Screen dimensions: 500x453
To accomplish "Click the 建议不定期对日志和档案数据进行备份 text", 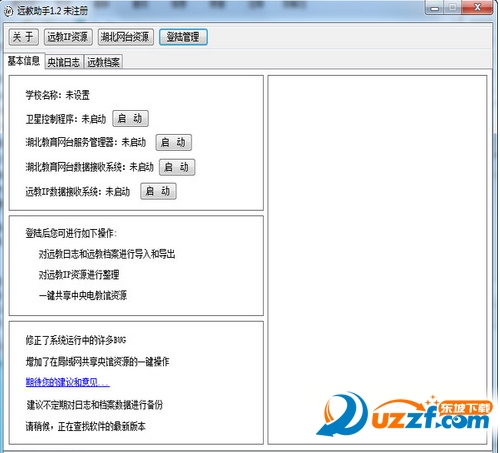I will coord(95,405).
